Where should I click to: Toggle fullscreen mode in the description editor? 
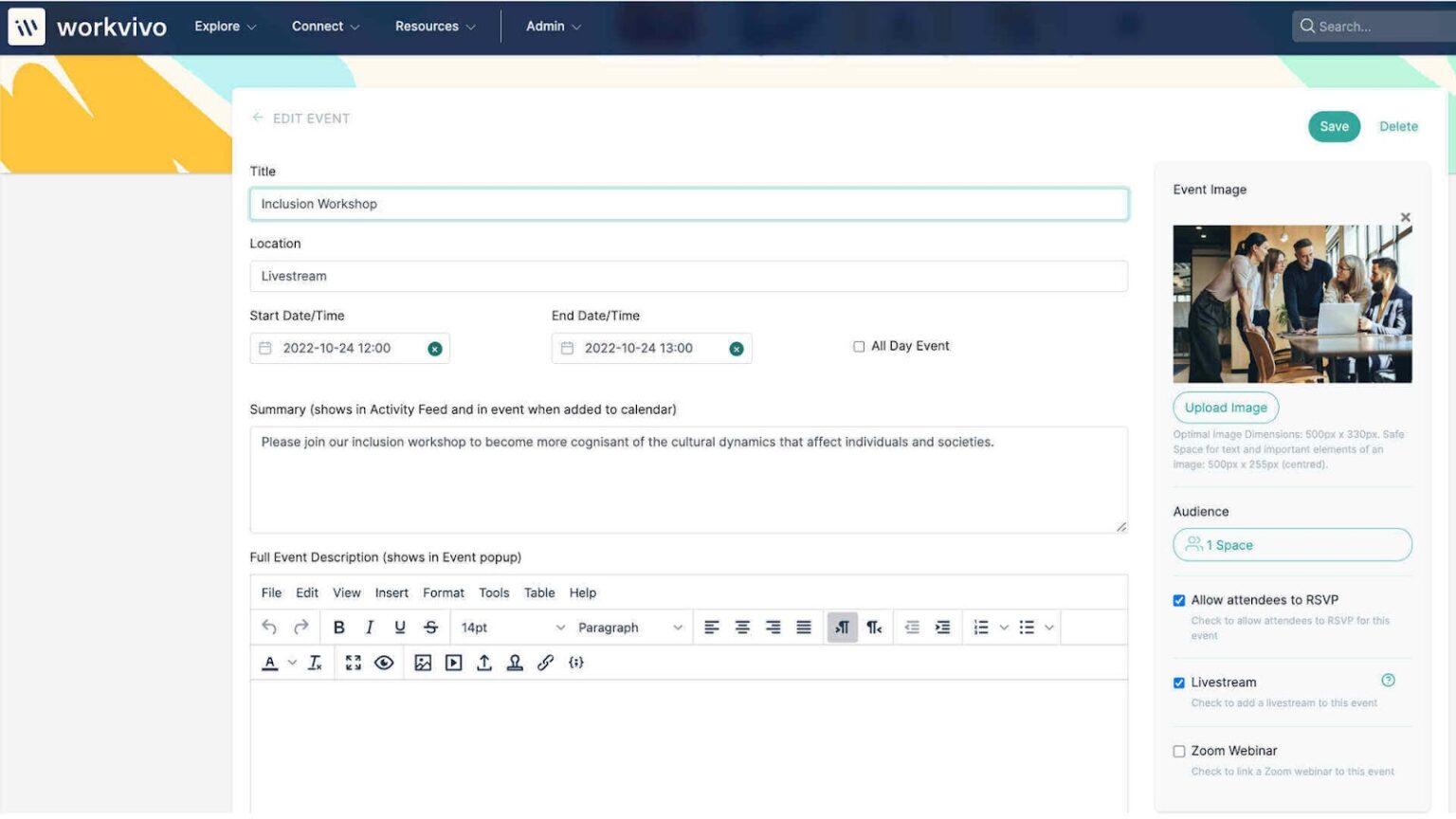pos(353,663)
